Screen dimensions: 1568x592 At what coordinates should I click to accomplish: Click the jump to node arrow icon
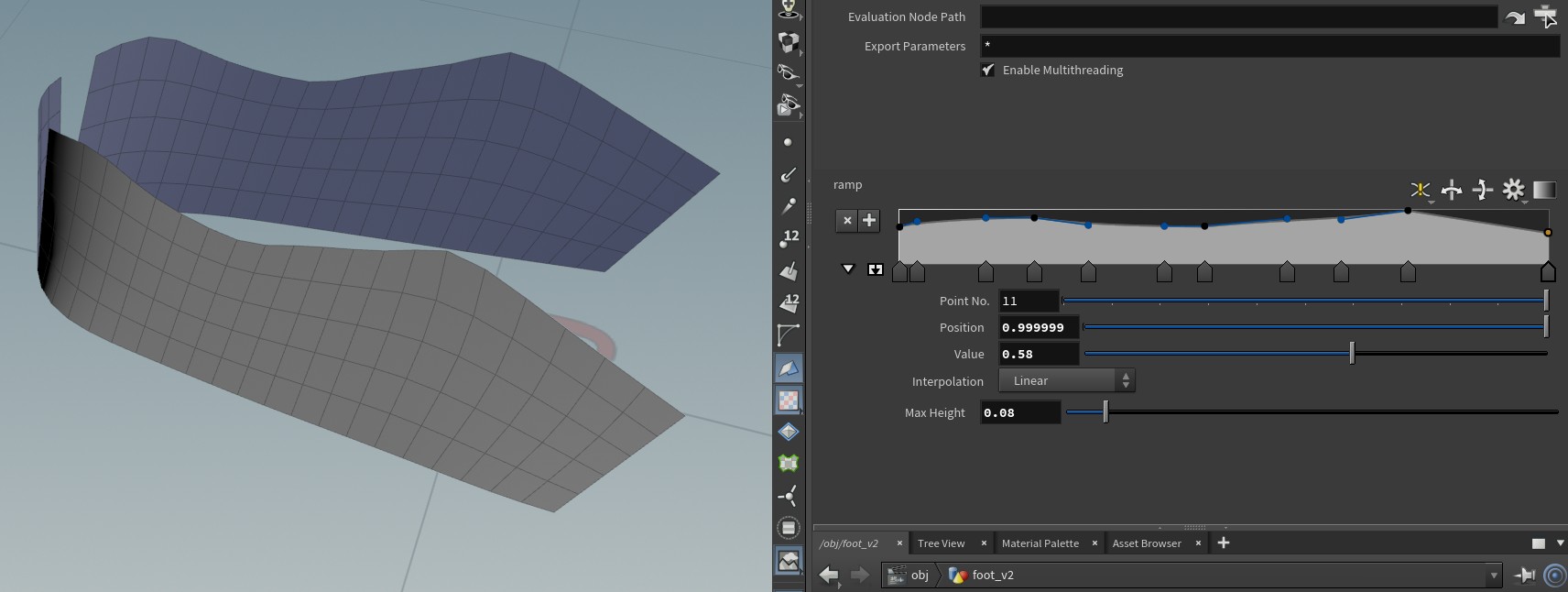[x=1515, y=17]
